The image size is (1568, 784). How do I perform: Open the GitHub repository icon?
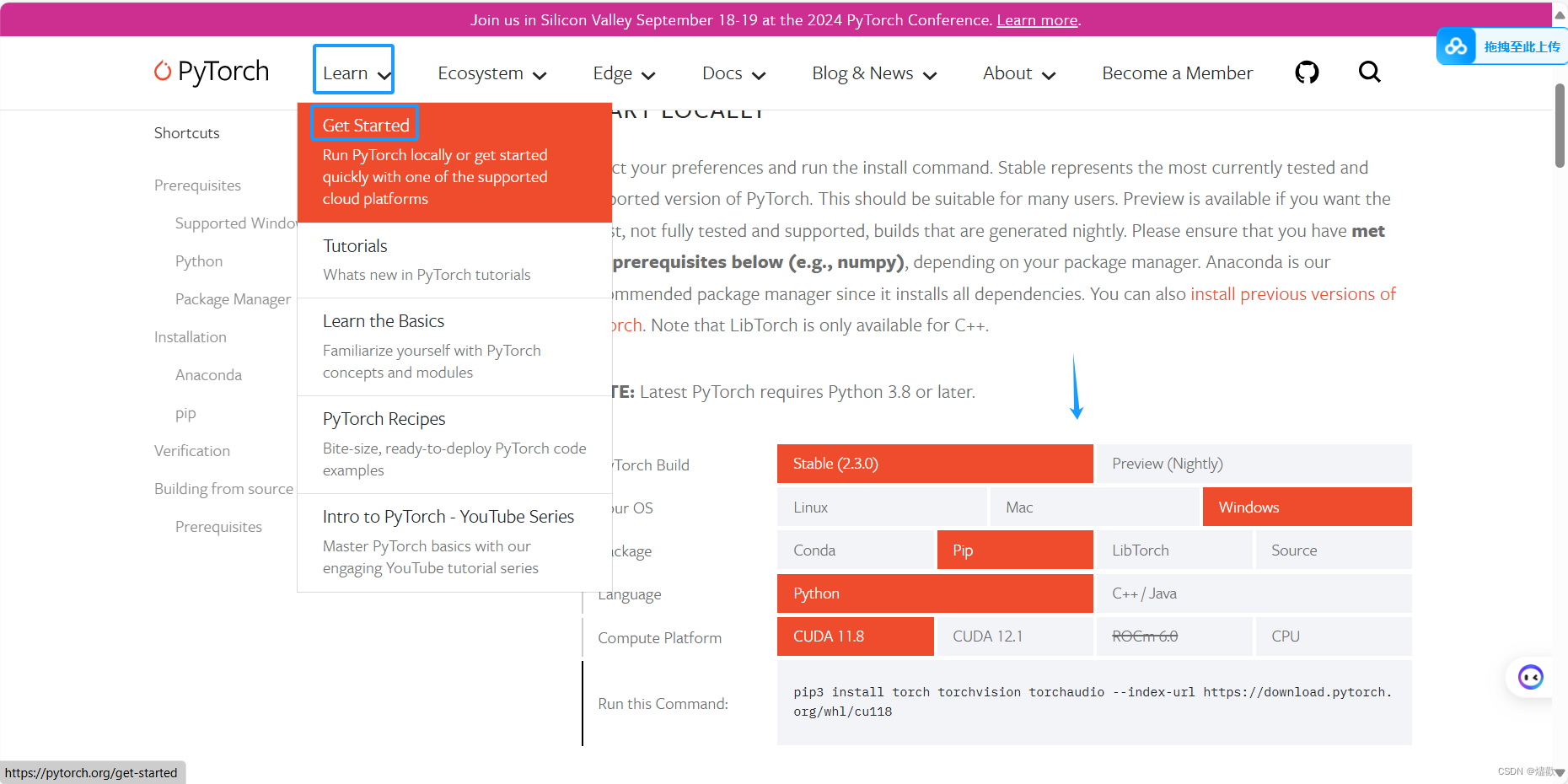click(x=1307, y=72)
